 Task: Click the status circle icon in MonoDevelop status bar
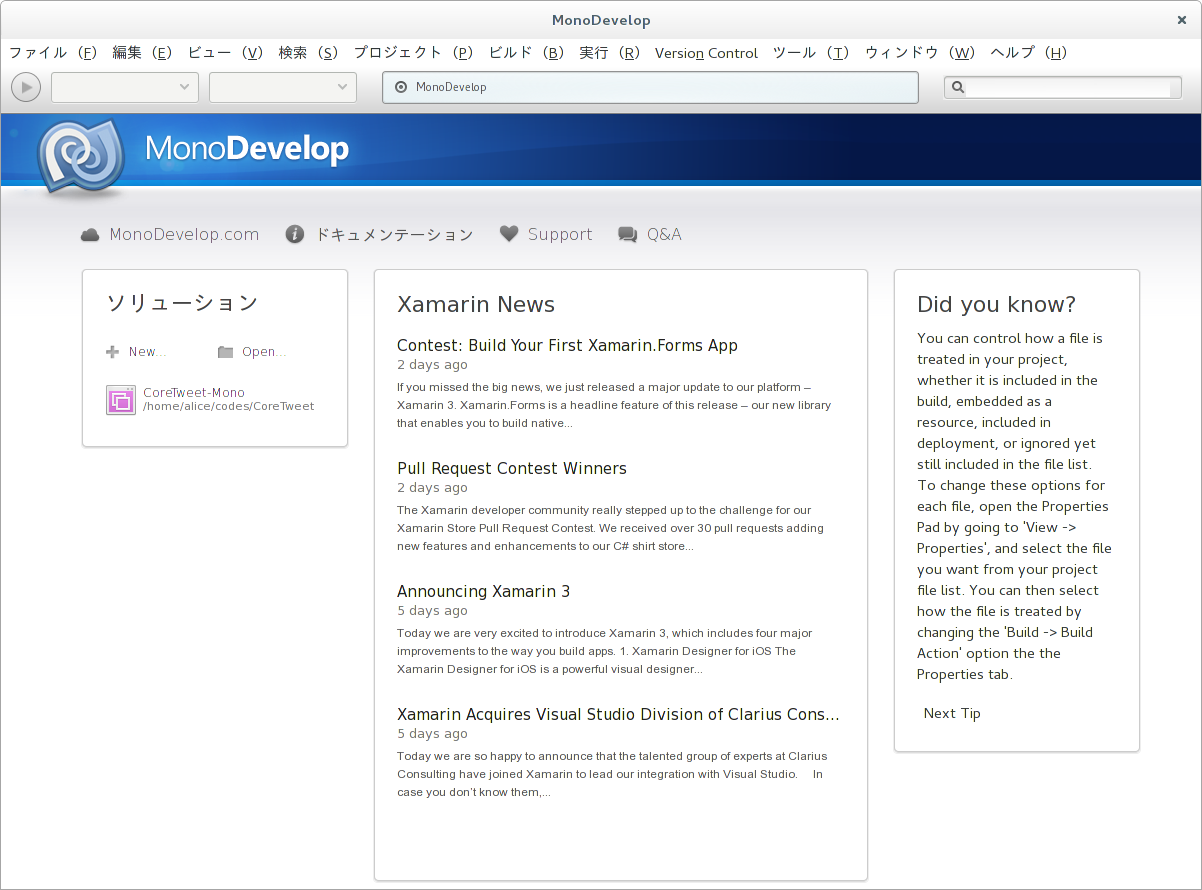tap(401, 87)
